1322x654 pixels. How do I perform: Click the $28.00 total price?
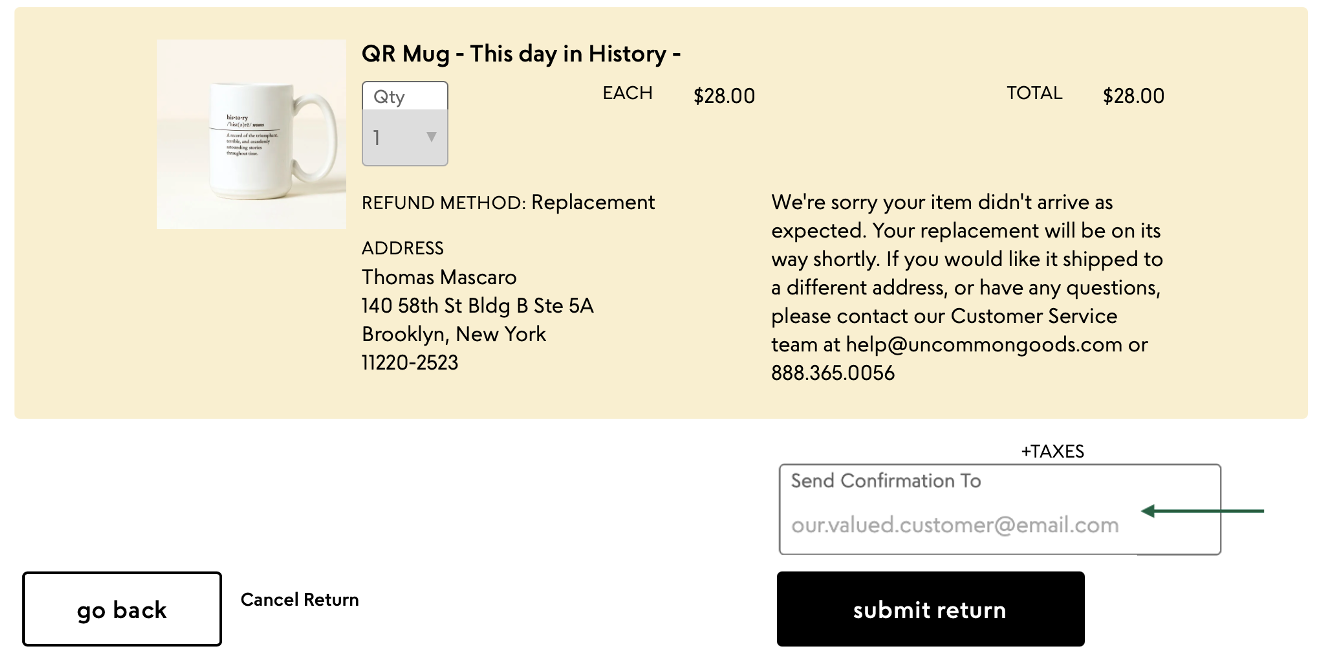[1134, 96]
